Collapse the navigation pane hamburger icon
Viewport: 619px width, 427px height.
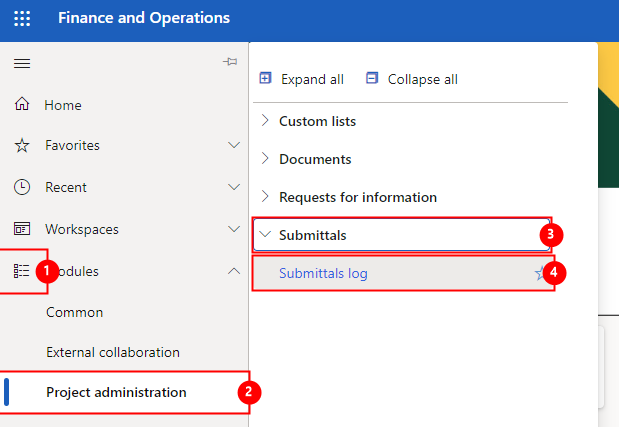pyautogui.click(x=22, y=63)
